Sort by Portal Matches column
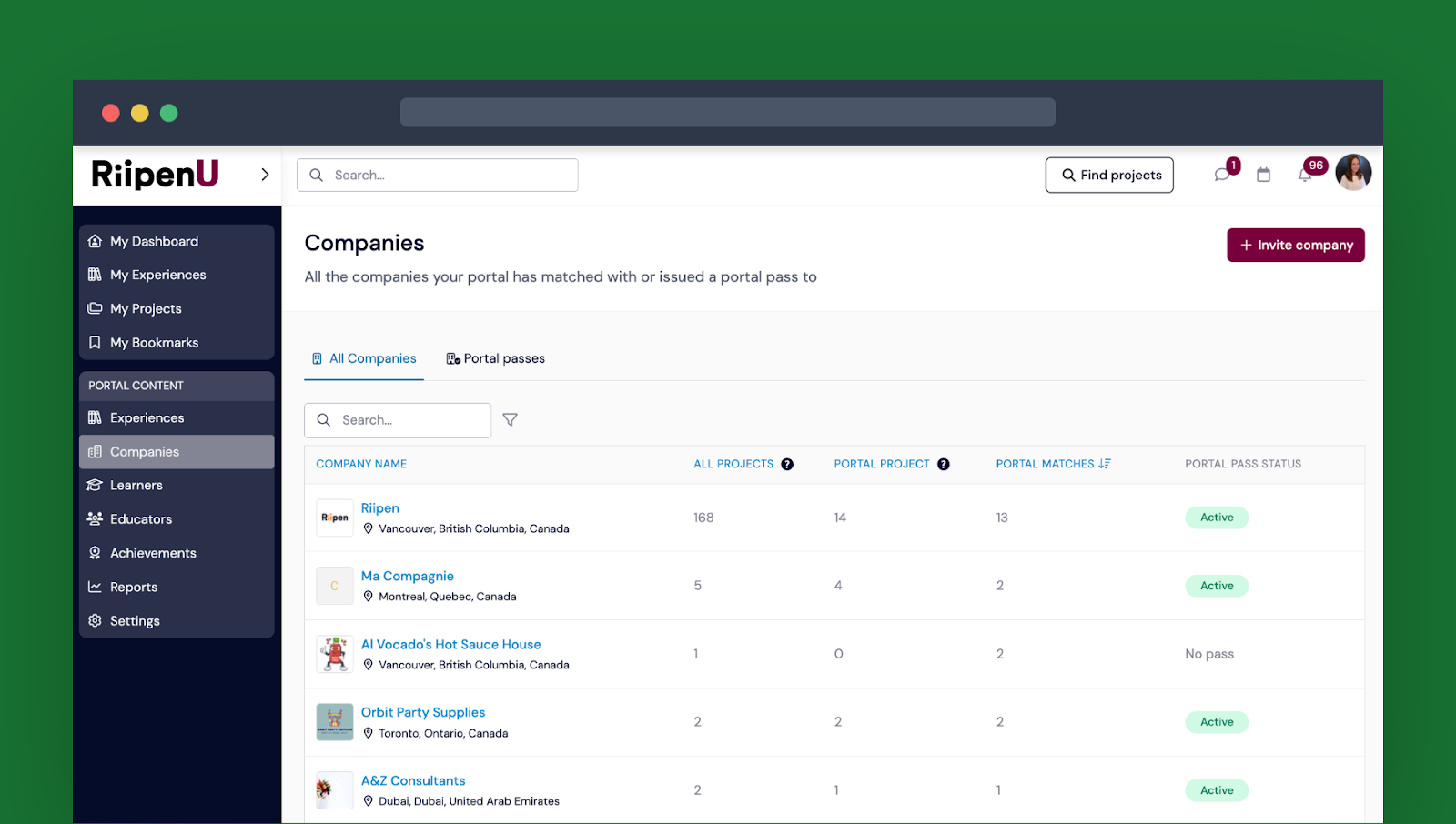Viewport: 1456px width, 824px height. [1053, 464]
